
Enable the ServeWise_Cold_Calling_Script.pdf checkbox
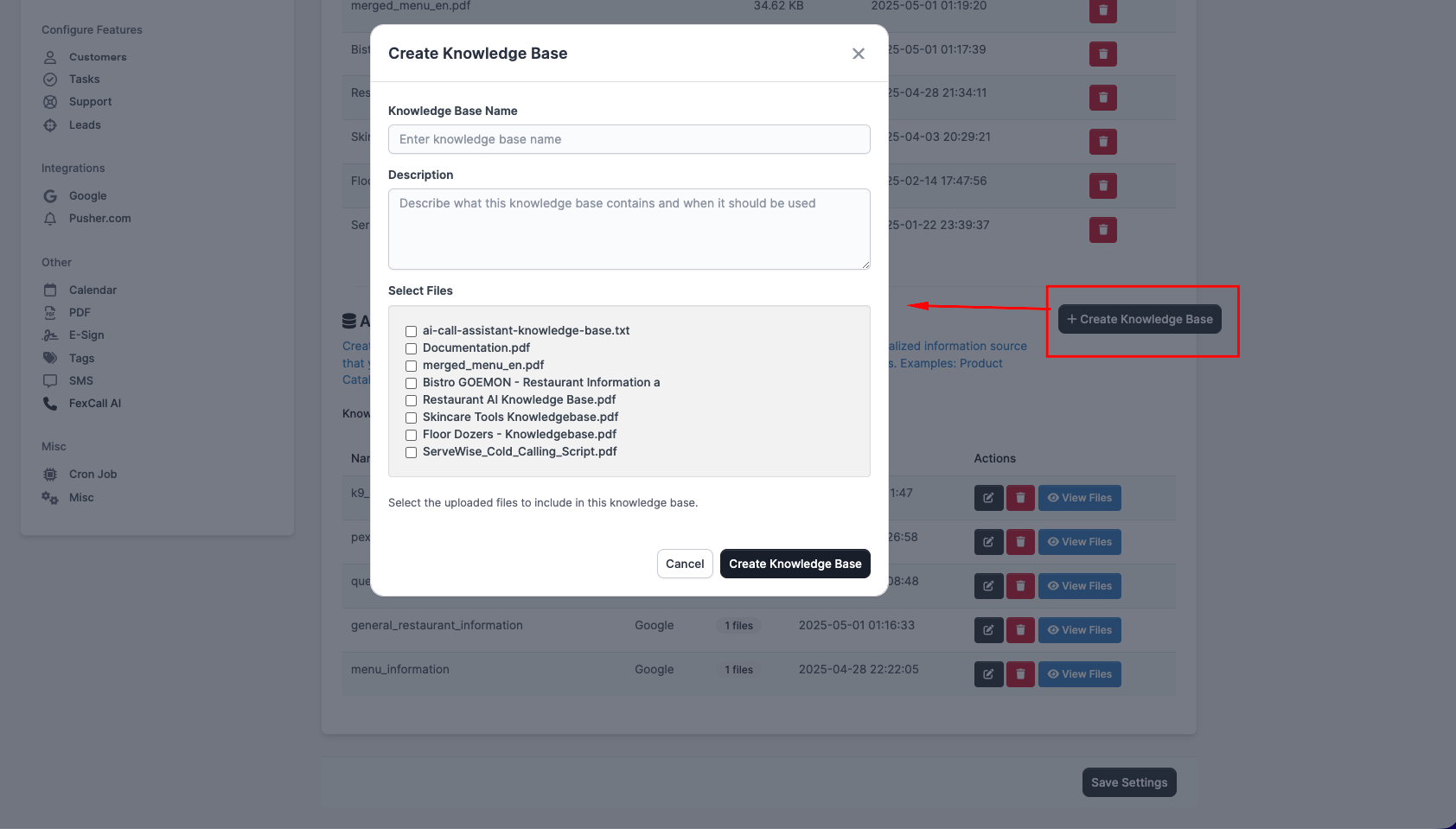pos(412,452)
